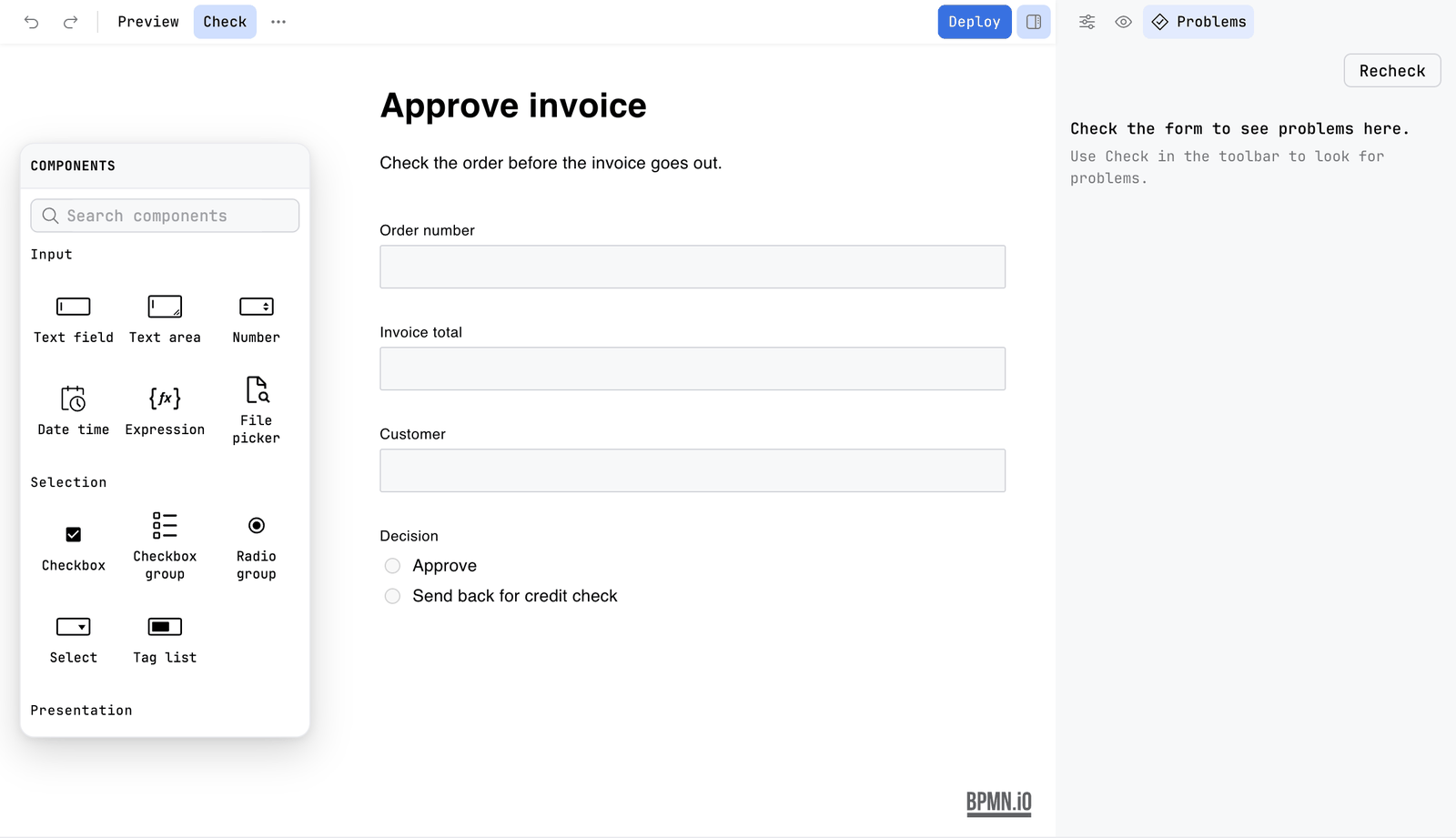Screen dimensions: 1456x838
Task: Click the Recheck button
Action: click(1392, 71)
